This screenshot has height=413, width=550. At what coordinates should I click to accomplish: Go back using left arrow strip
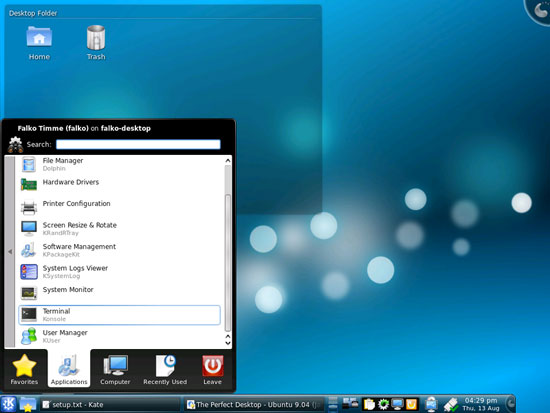(x=10, y=252)
